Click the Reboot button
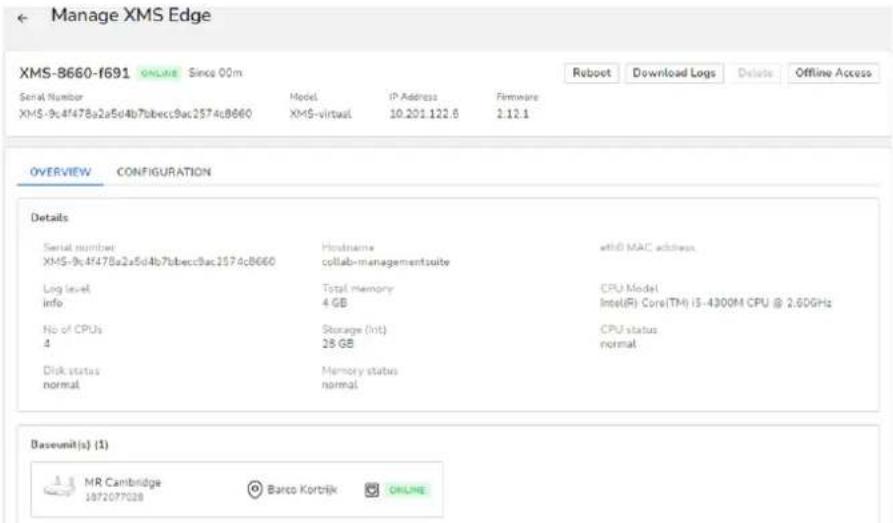Screen dimensions: 893x523 (591, 73)
